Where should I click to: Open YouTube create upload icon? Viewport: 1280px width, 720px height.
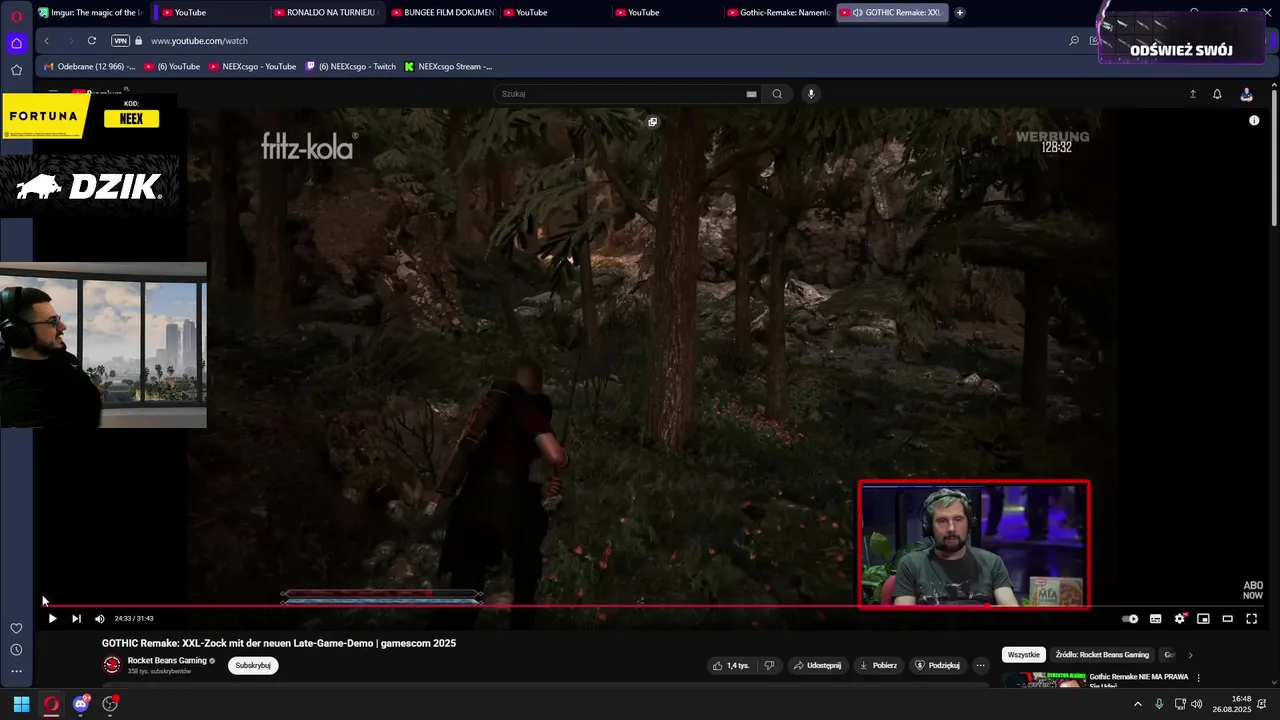[x=1192, y=94]
